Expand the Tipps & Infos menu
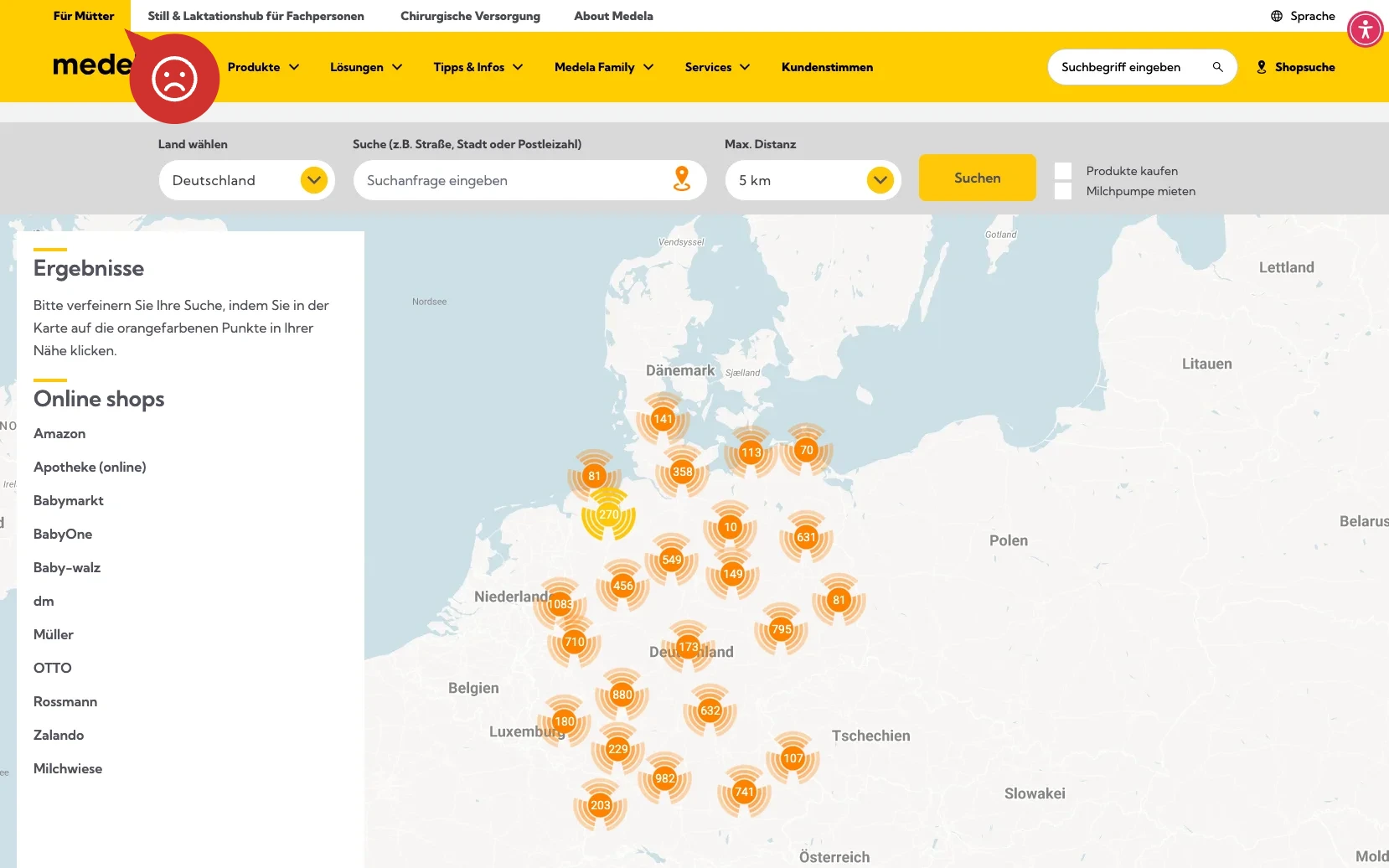The width and height of the screenshot is (1389, 868). click(478, 67)
